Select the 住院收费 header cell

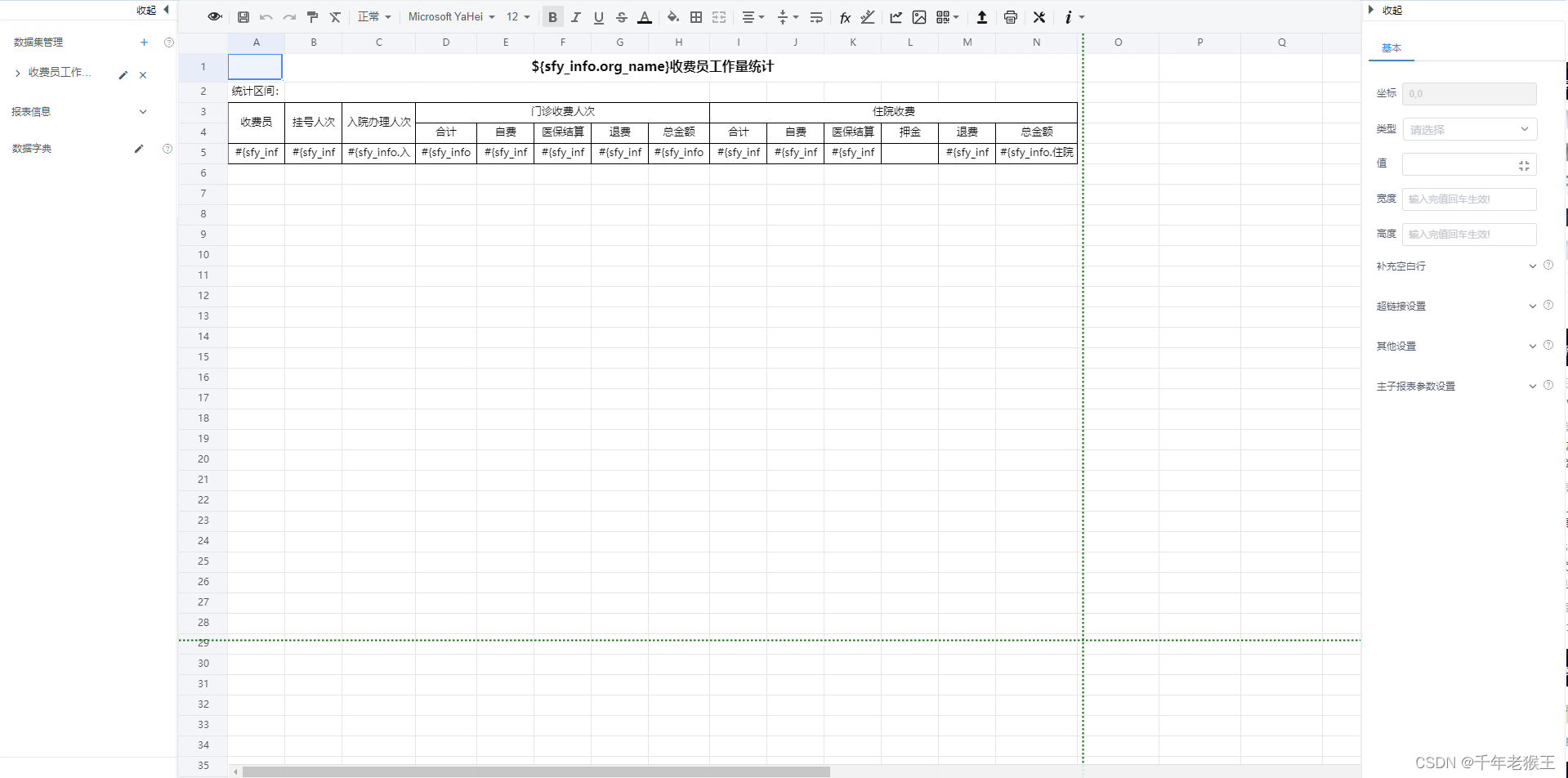click(x=893, y=112)
